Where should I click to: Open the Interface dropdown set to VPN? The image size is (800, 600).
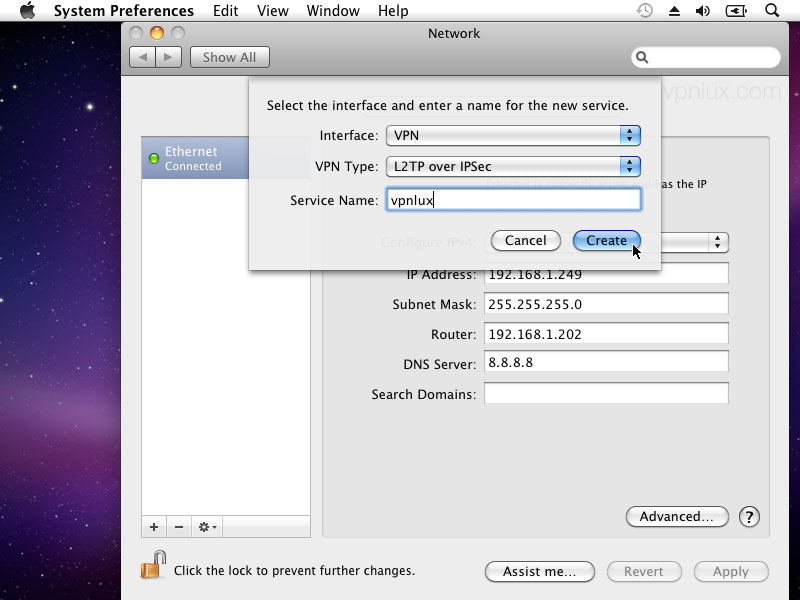click(x=513, y=135)
